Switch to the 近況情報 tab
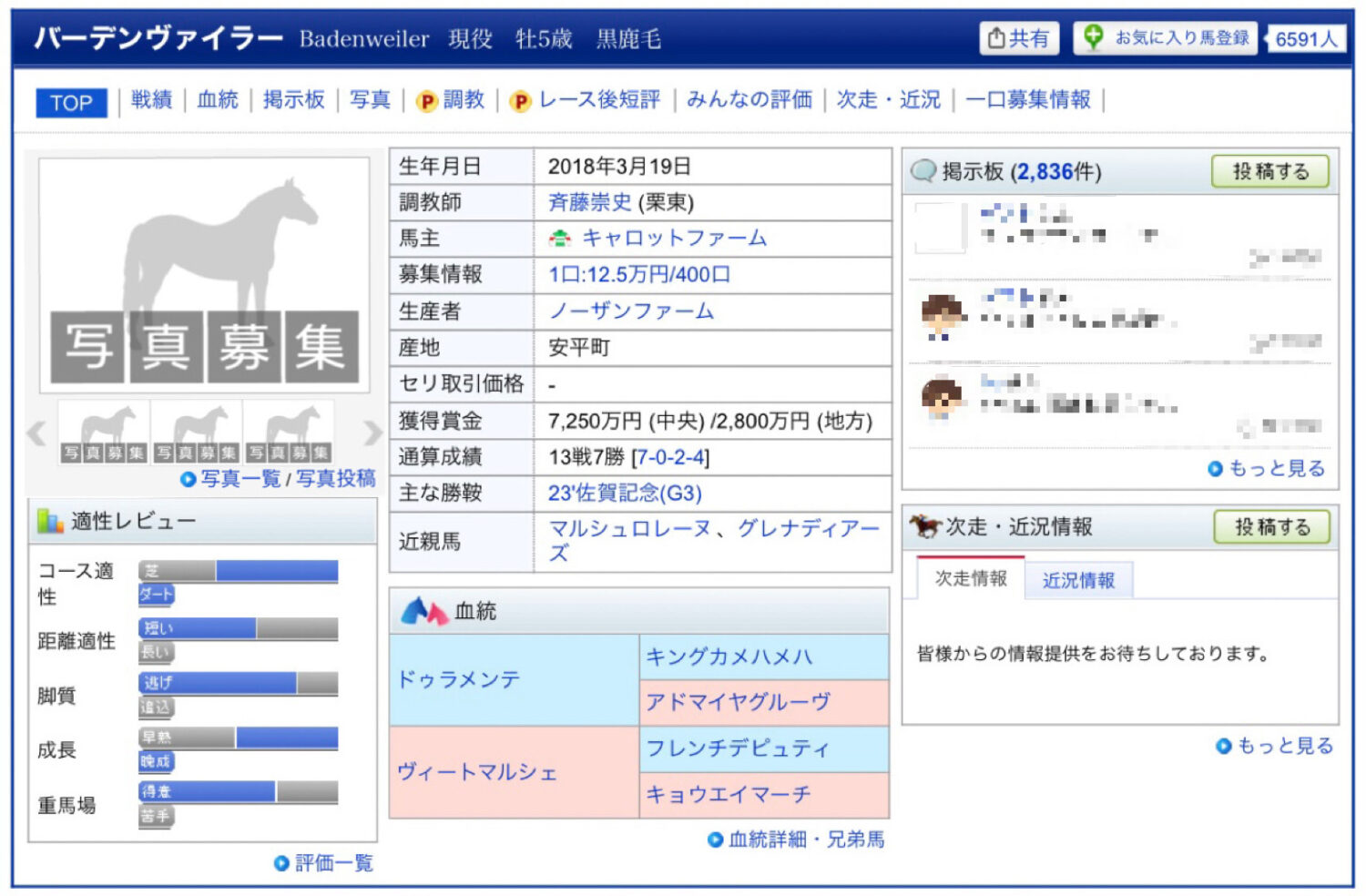The image size is (1366, 896). point(1078,579)
